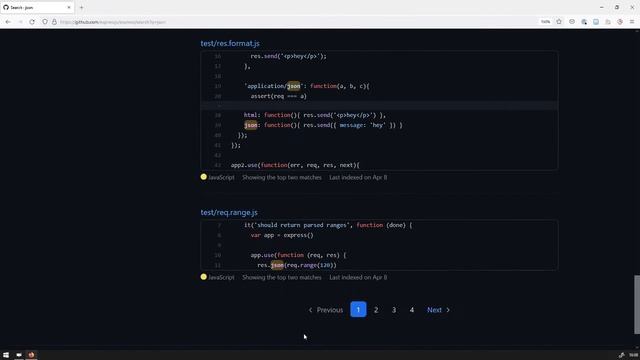The height and width of the screenshot is (360, 640).
Task: Bookmark this page with the star icon
Action: pyautogui.click(x=559, y=22)
